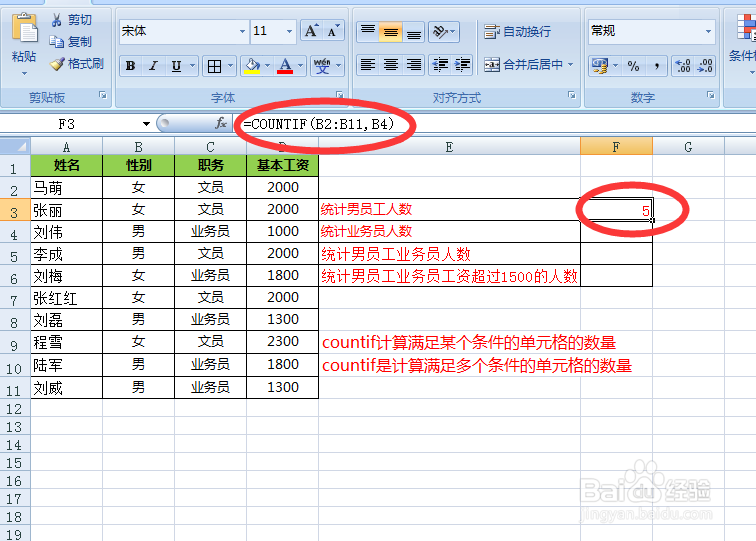This screenshot has height=541, width=756.
Task: Decrease decimal places
Action: 705,66
